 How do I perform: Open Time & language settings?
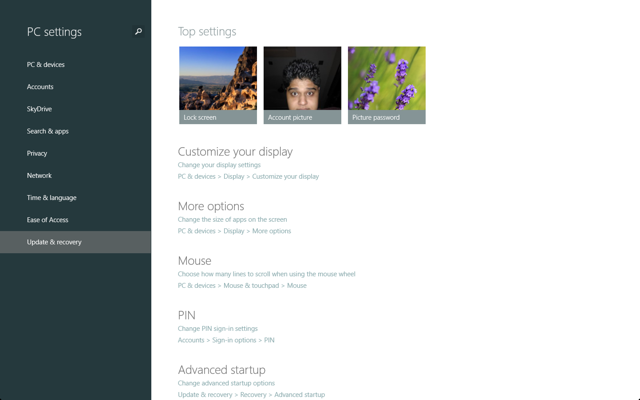click(x=51, y=198)
